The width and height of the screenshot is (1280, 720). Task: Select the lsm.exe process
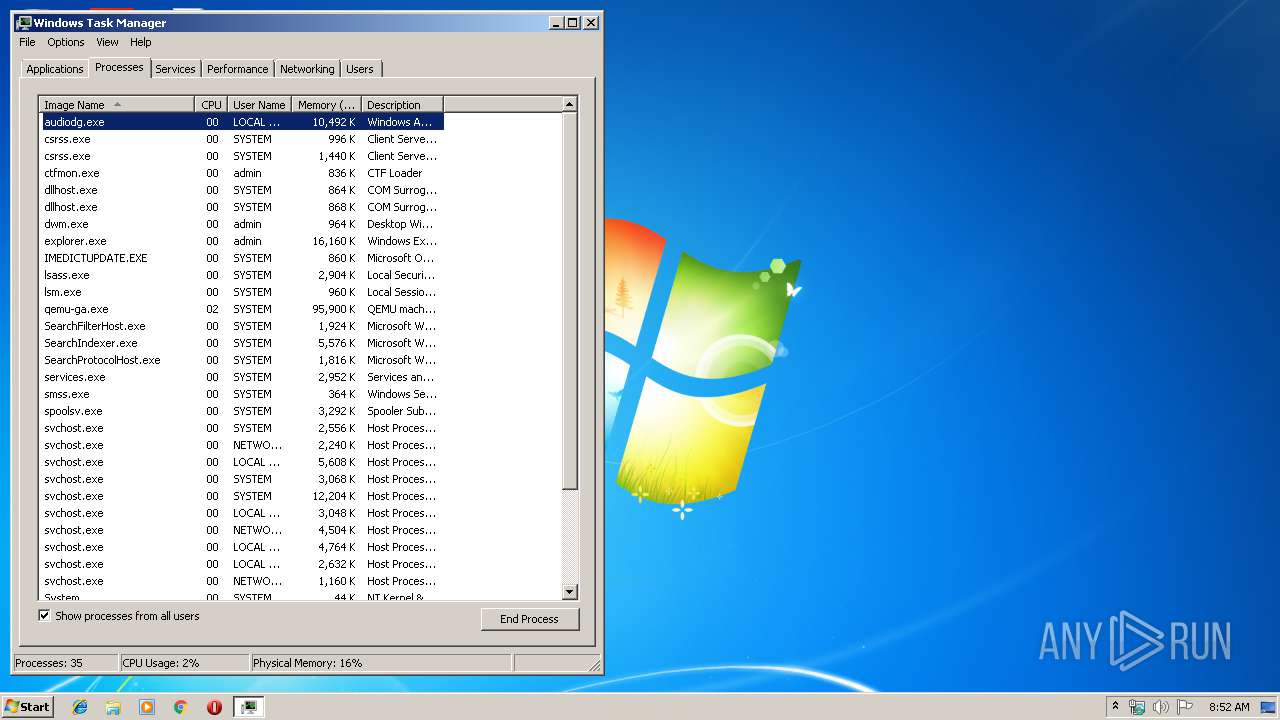[241, 292]
